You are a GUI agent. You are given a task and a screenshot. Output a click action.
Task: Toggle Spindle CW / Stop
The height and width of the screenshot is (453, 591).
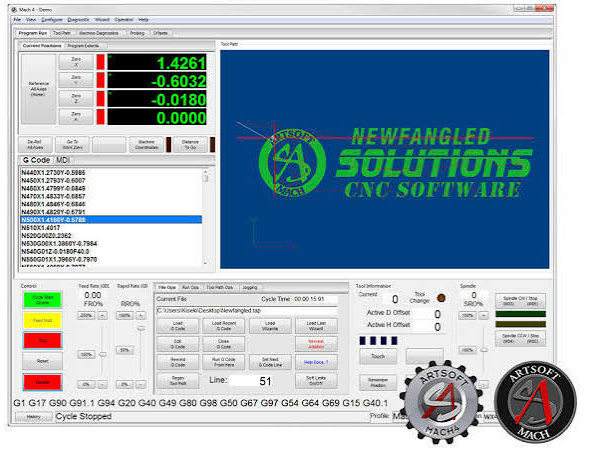[520, 301]
